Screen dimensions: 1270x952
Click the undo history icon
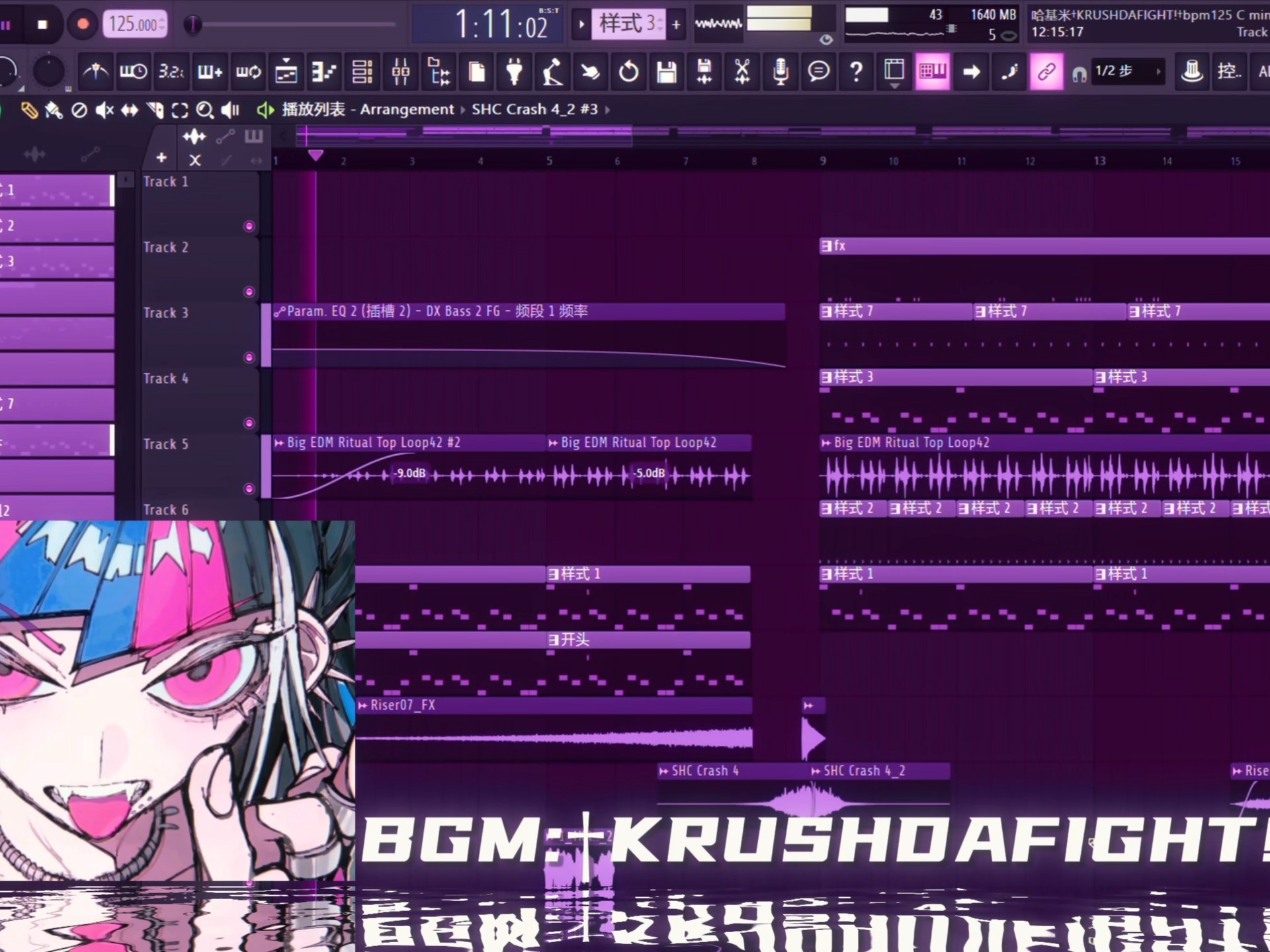628,71
